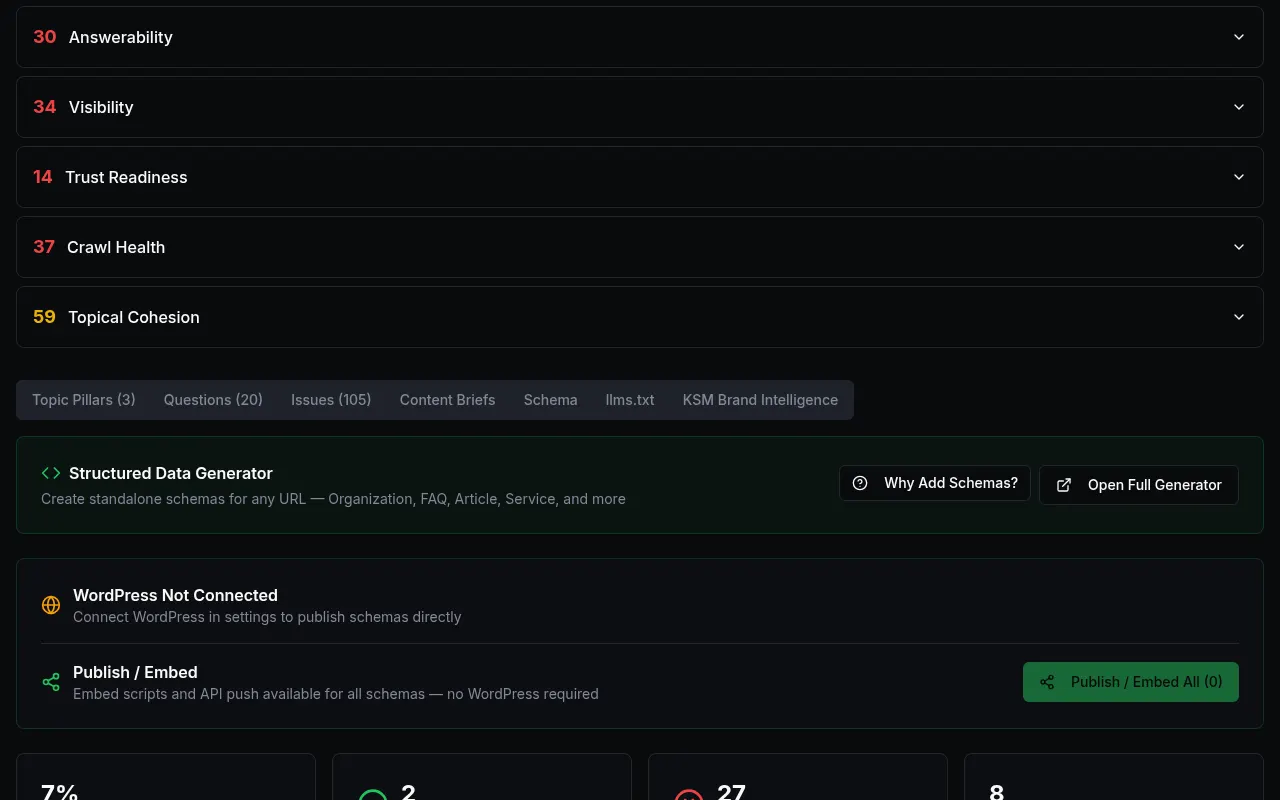Open the Questions (20) tab
Screen dimensions: 1280x800
[213, 400]
